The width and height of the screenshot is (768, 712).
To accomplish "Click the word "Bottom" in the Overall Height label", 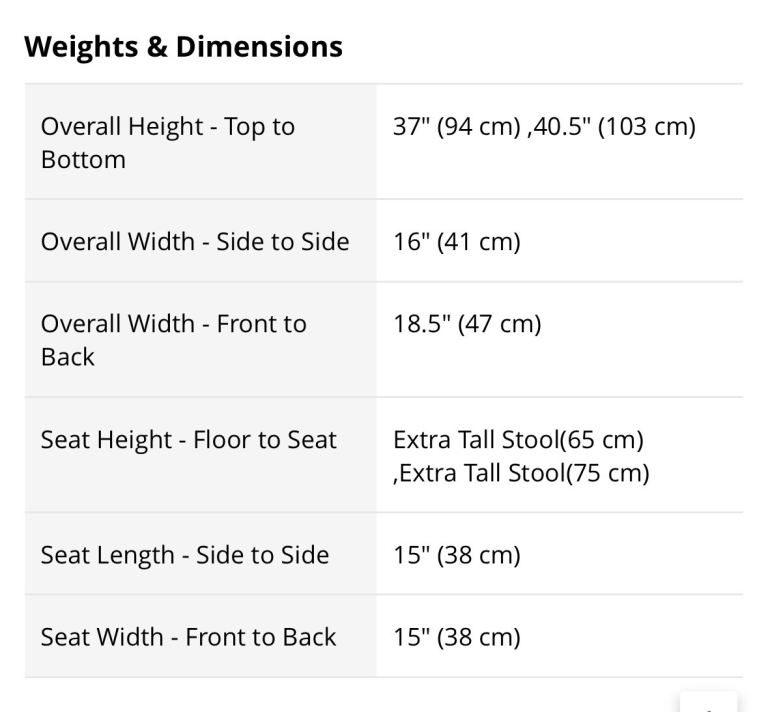I will pyautogui.click(x=83, y=160).
